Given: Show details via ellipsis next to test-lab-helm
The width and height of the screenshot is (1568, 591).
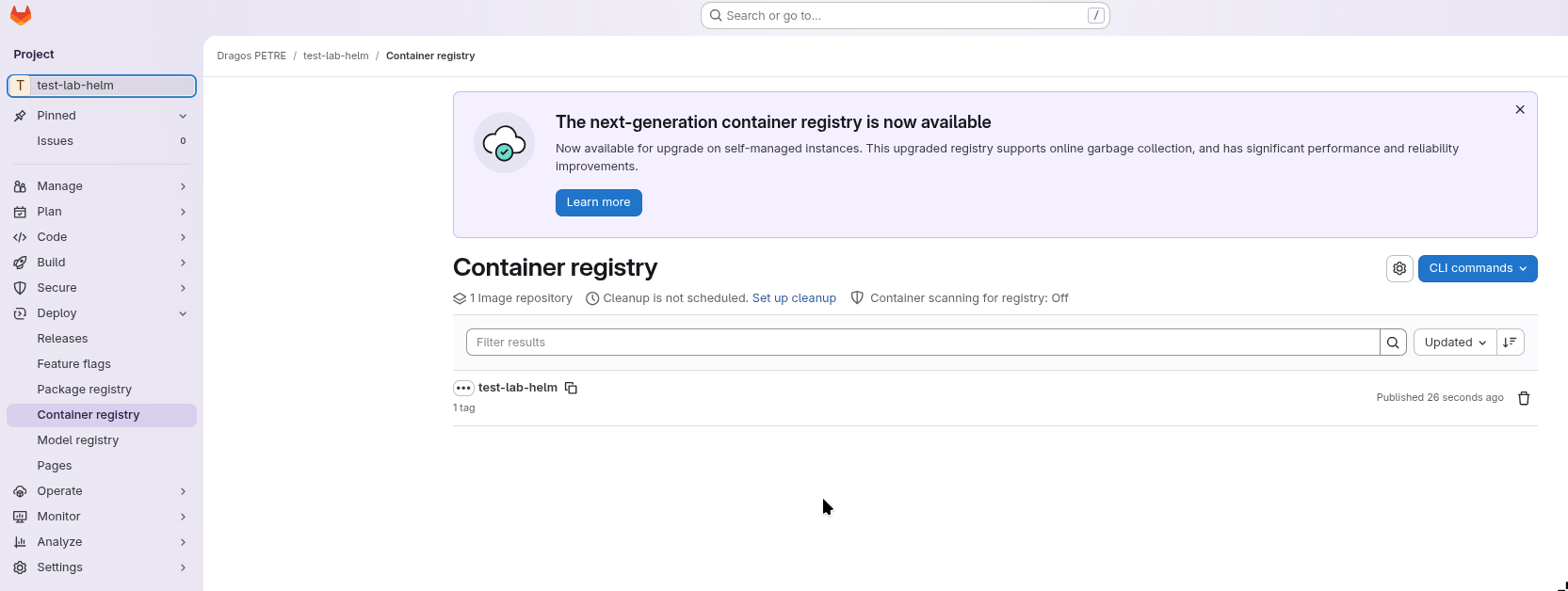Looking at the screenshot, I should point(463,388).
